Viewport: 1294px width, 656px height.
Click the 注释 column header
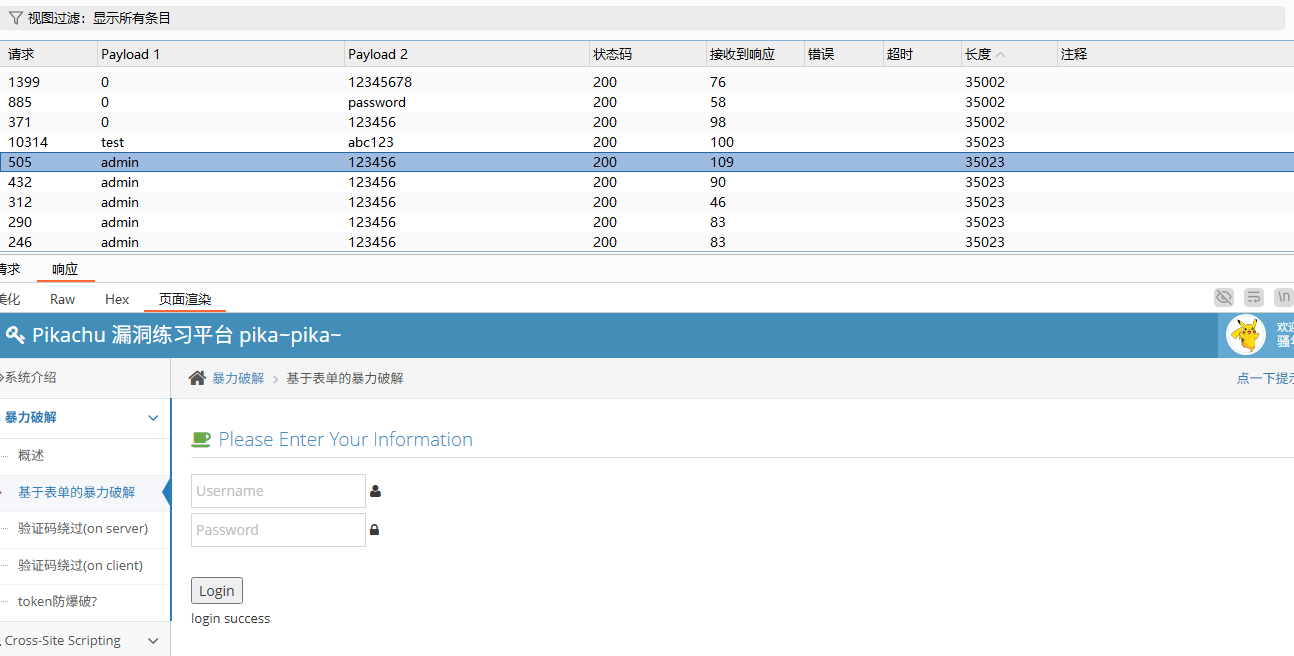click(x=1175, y=54)
